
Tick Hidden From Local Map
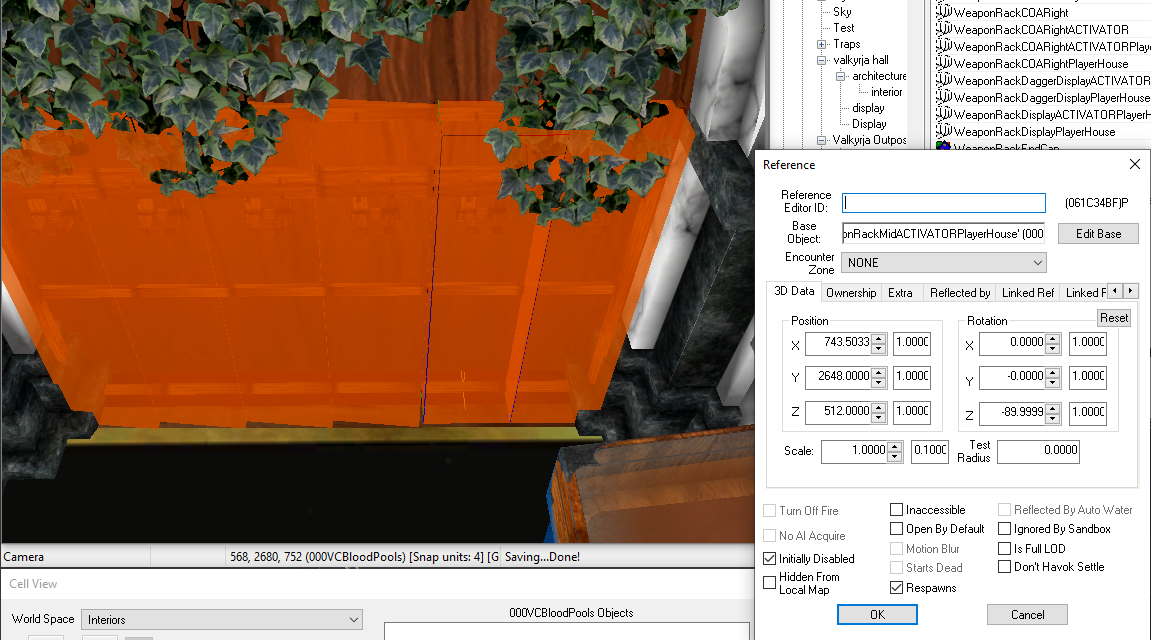tap(769, 583)
